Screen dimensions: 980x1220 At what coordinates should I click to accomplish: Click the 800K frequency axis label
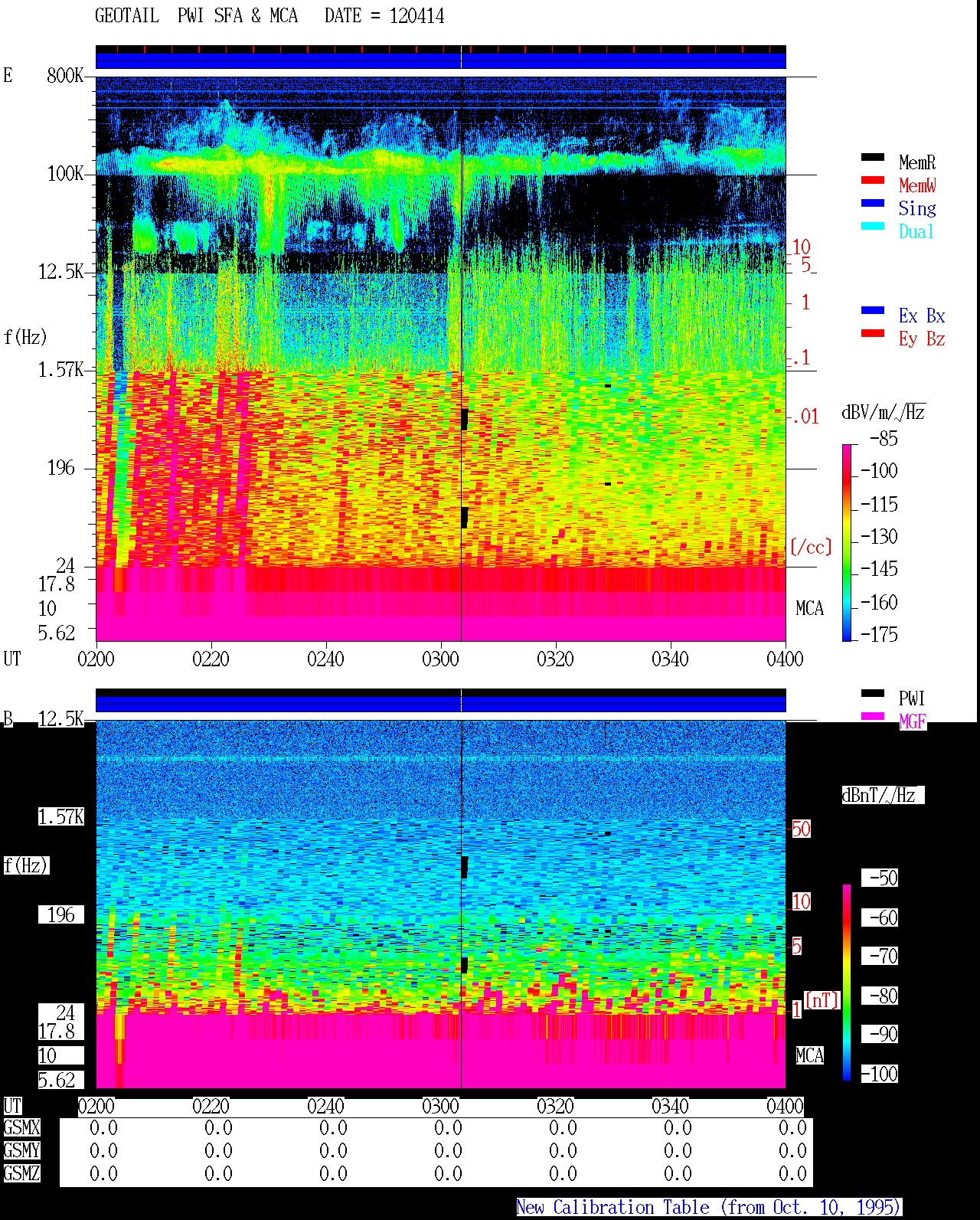click(x=65, y=76)
